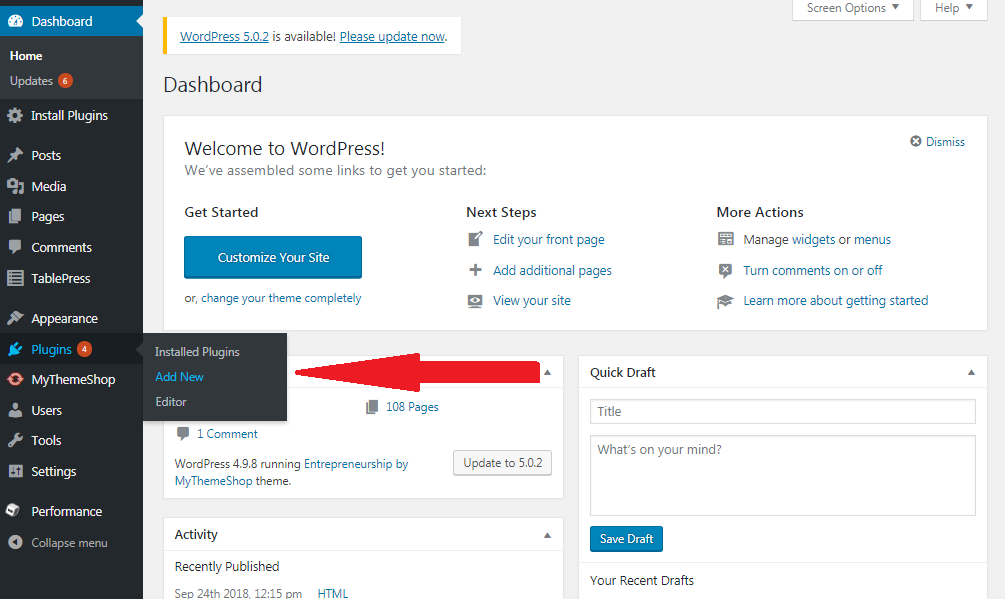Click the Tools wrench icon

15,440
